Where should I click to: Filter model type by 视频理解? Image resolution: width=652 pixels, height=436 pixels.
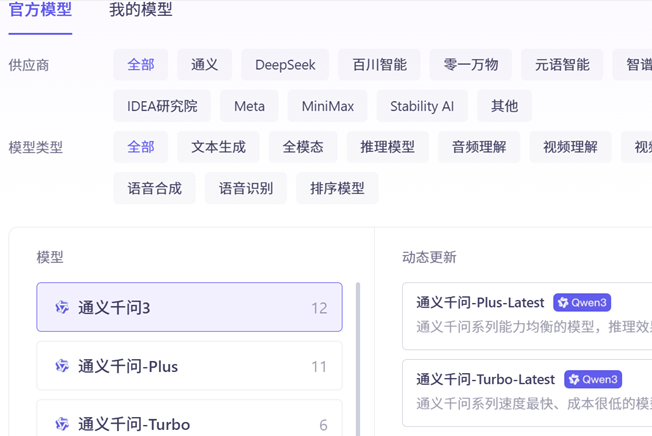570,147
